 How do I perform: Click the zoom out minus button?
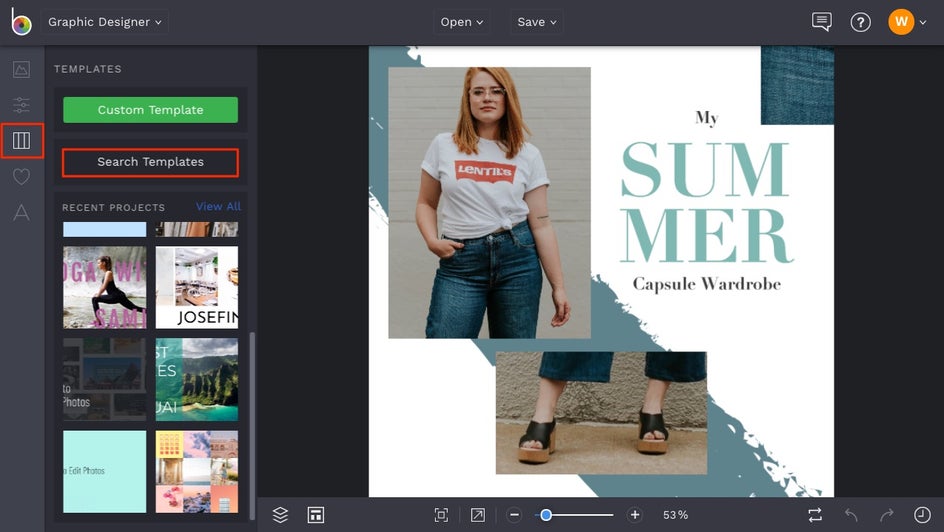(514, 515)
